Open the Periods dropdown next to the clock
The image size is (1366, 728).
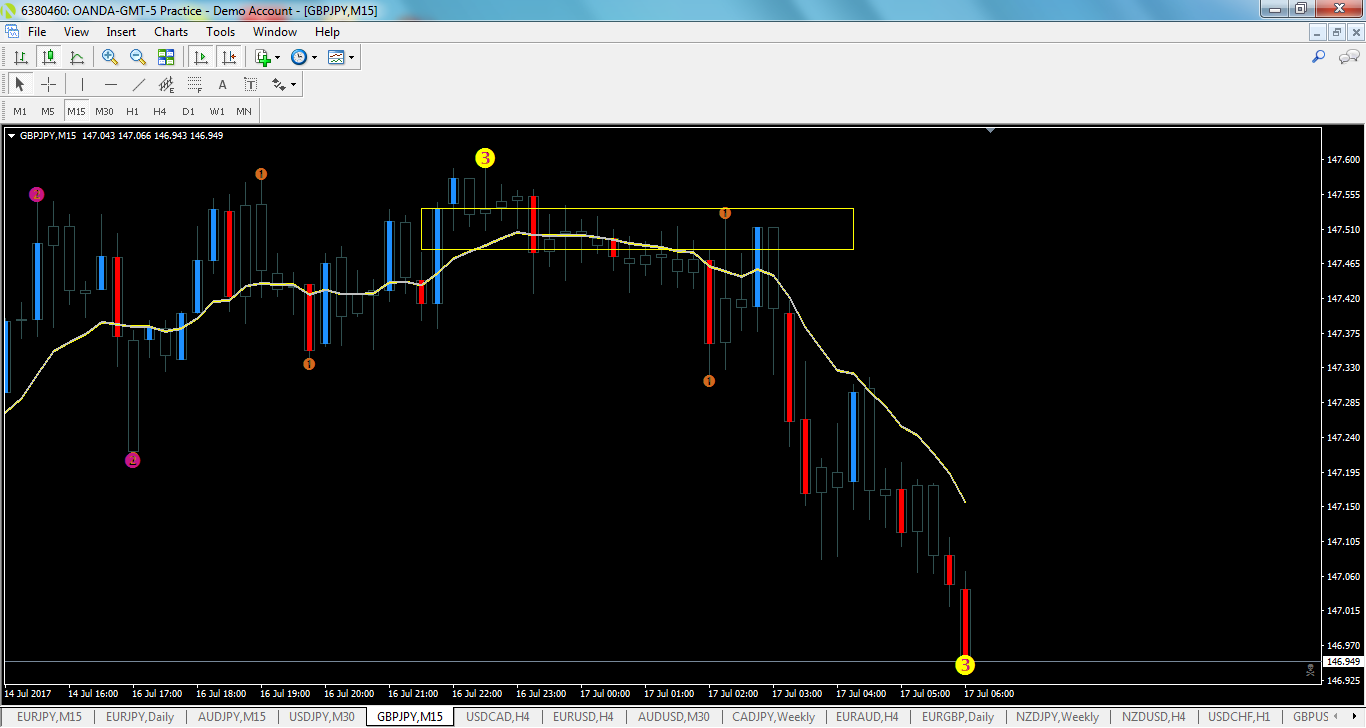pos(313,57)
